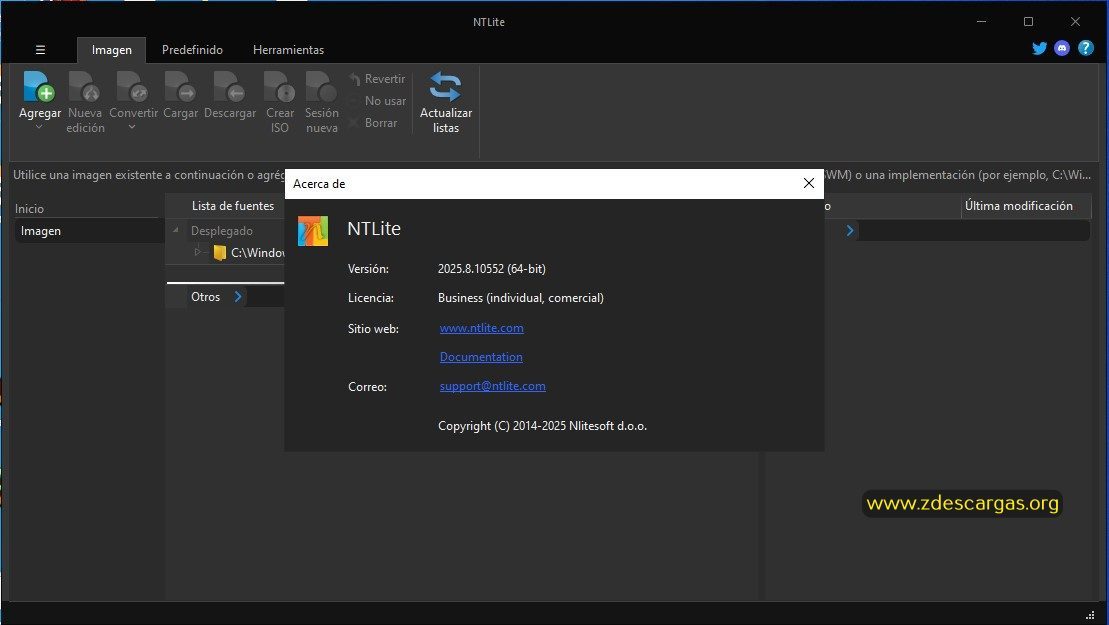
Task: Click the version 2025.8.10552 text
Action: click(x=492, y=269)
